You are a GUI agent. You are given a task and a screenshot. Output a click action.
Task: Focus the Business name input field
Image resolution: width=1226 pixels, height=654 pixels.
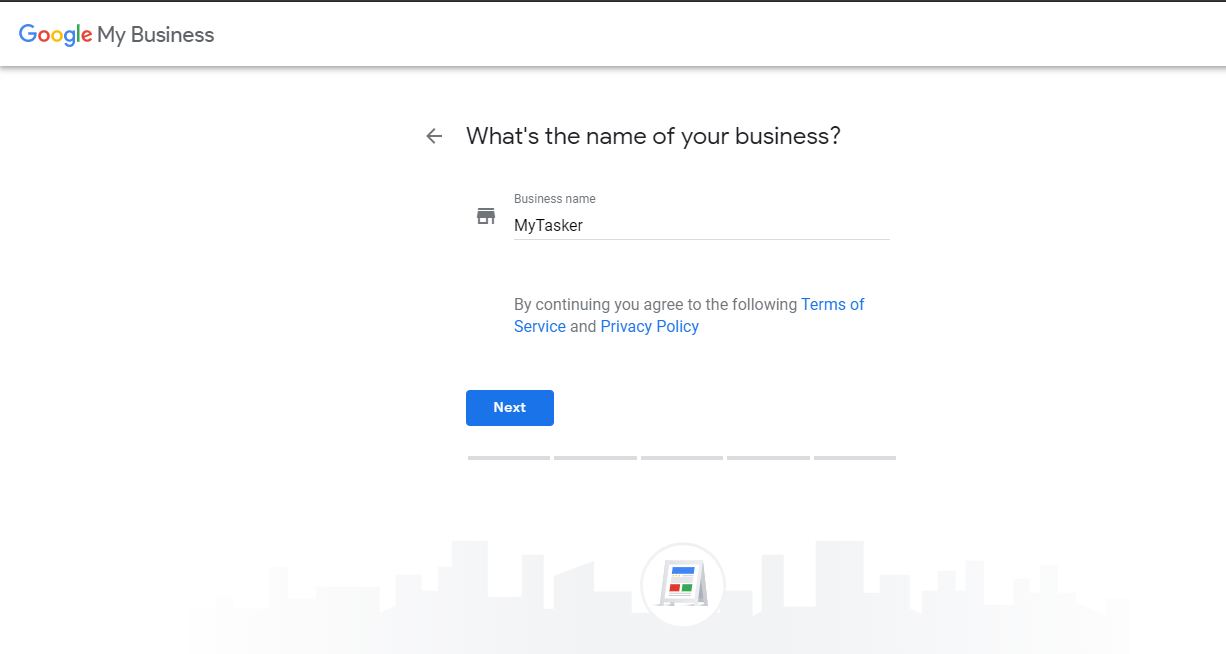pyautogui.click(x=701, y=226)
